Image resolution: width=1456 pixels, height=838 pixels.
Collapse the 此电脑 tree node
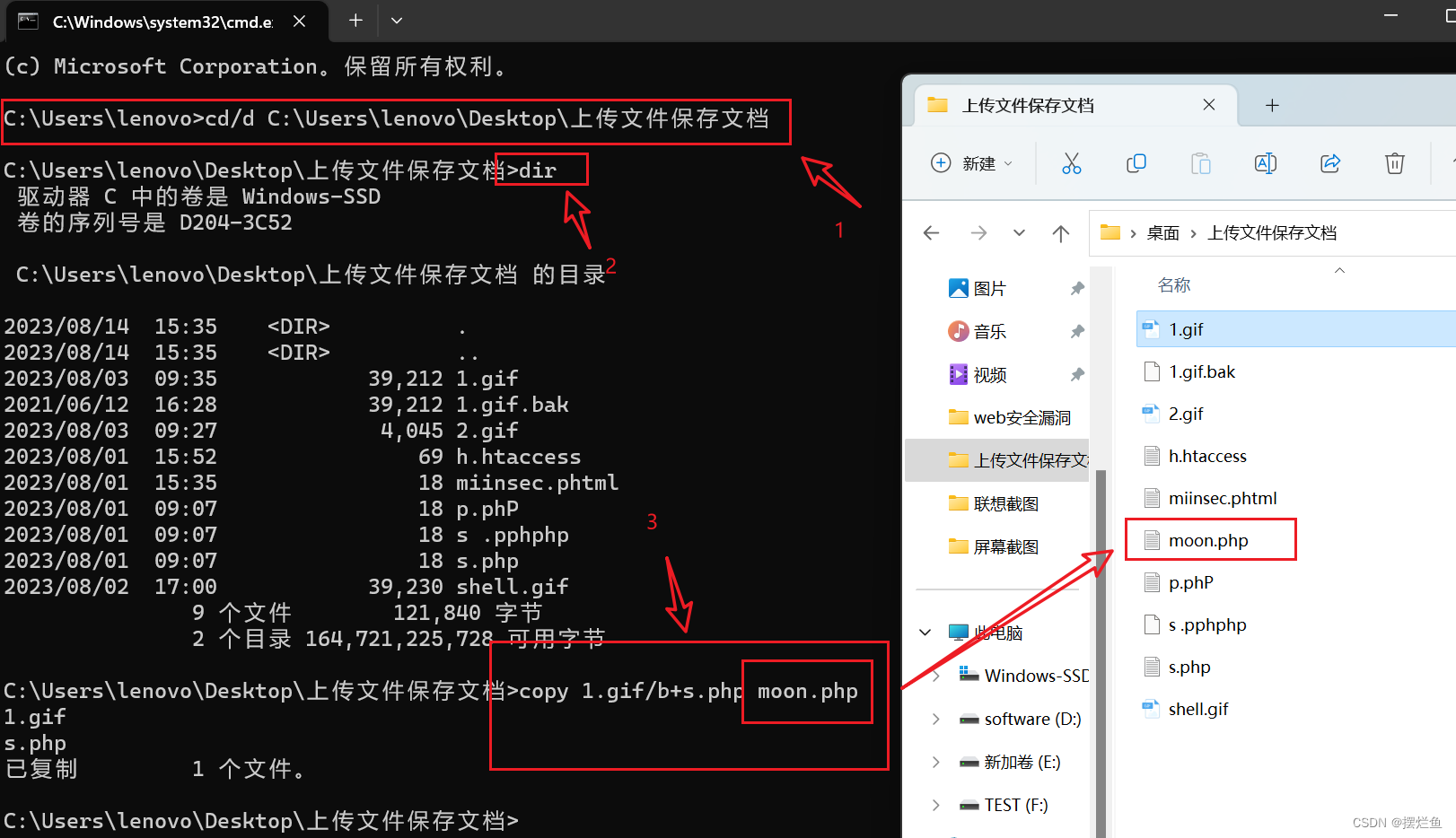point(925,633)
